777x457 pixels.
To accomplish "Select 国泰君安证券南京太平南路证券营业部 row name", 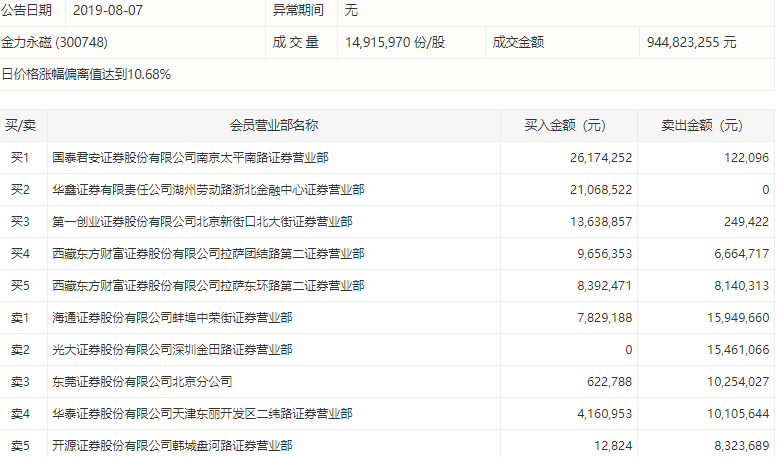I will (x=190, y=158).
